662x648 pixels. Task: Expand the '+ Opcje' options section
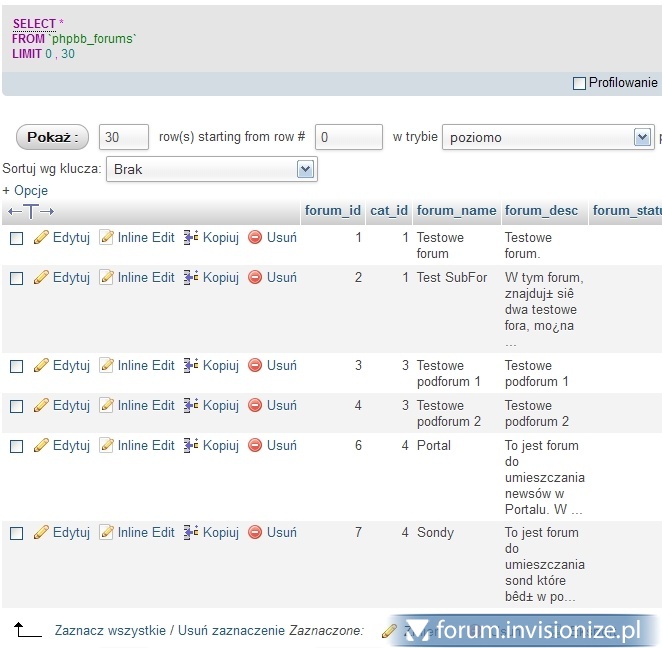[25, 190]
